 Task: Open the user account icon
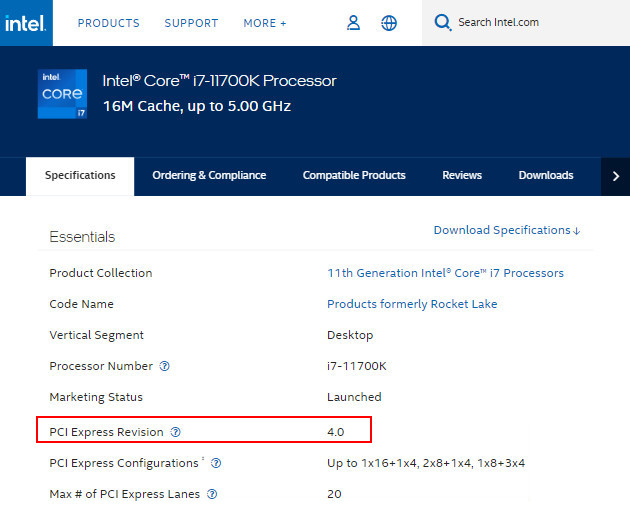tap(353, 23)
